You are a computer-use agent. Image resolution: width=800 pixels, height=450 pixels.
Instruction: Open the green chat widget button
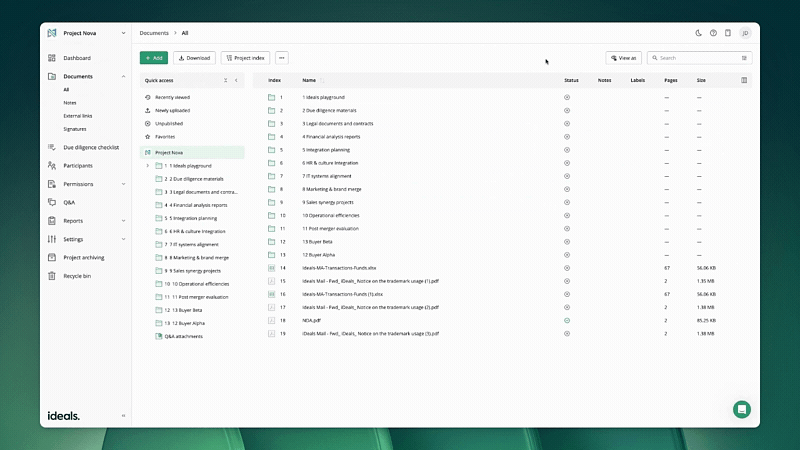tap(741, 409)
